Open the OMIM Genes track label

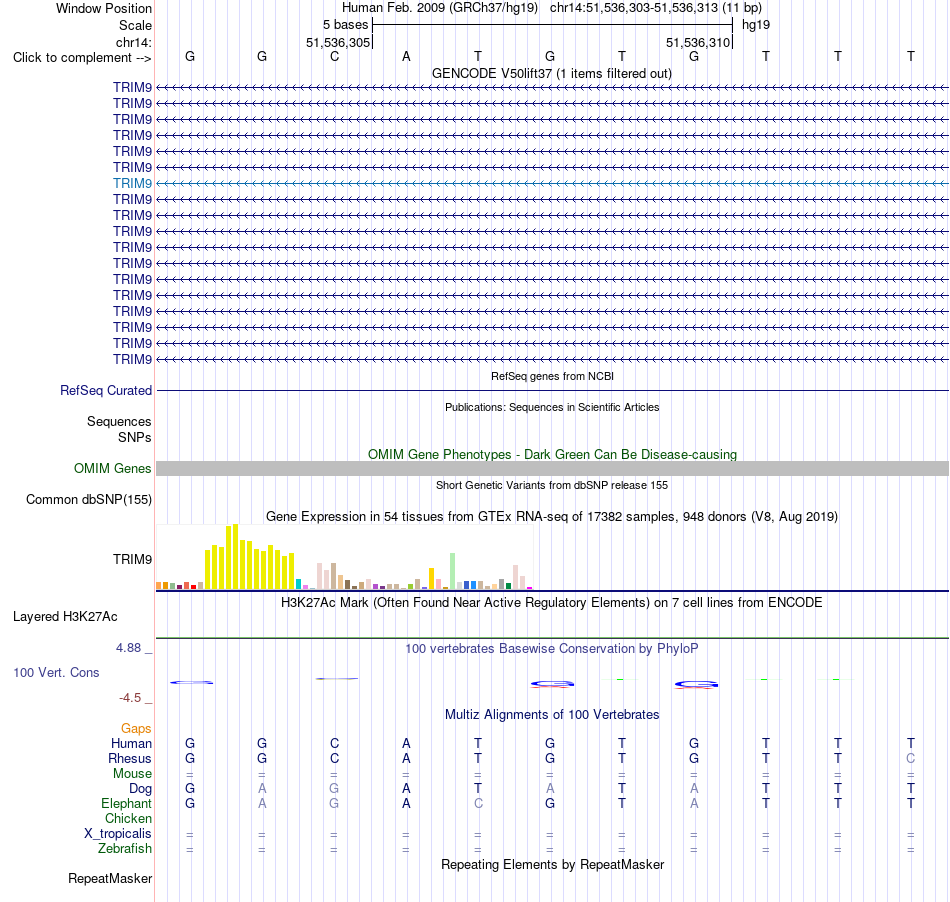pos(113,468)
